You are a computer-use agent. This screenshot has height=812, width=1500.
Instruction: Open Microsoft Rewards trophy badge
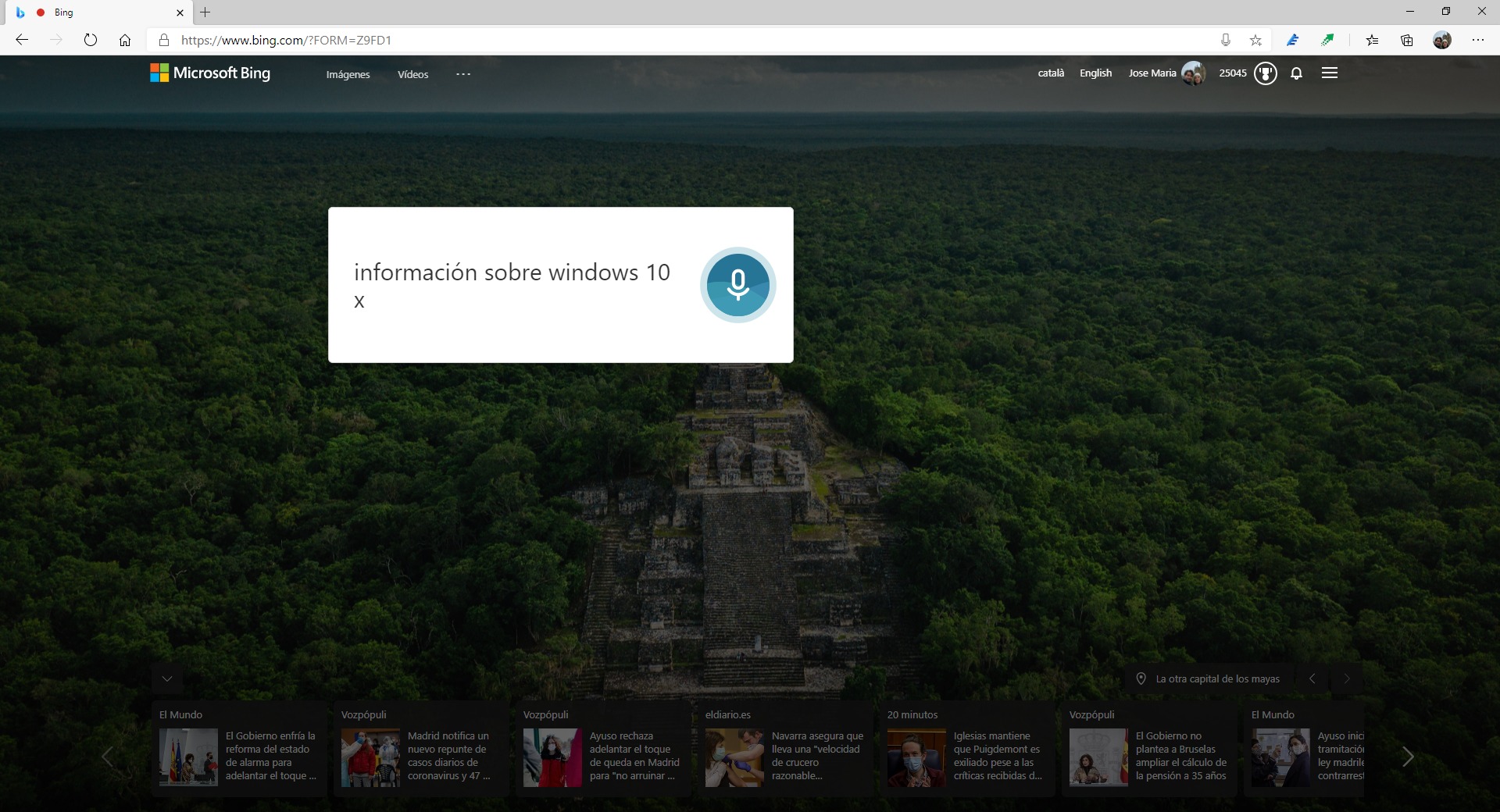pyautogui.click(x=1266, y=73)
